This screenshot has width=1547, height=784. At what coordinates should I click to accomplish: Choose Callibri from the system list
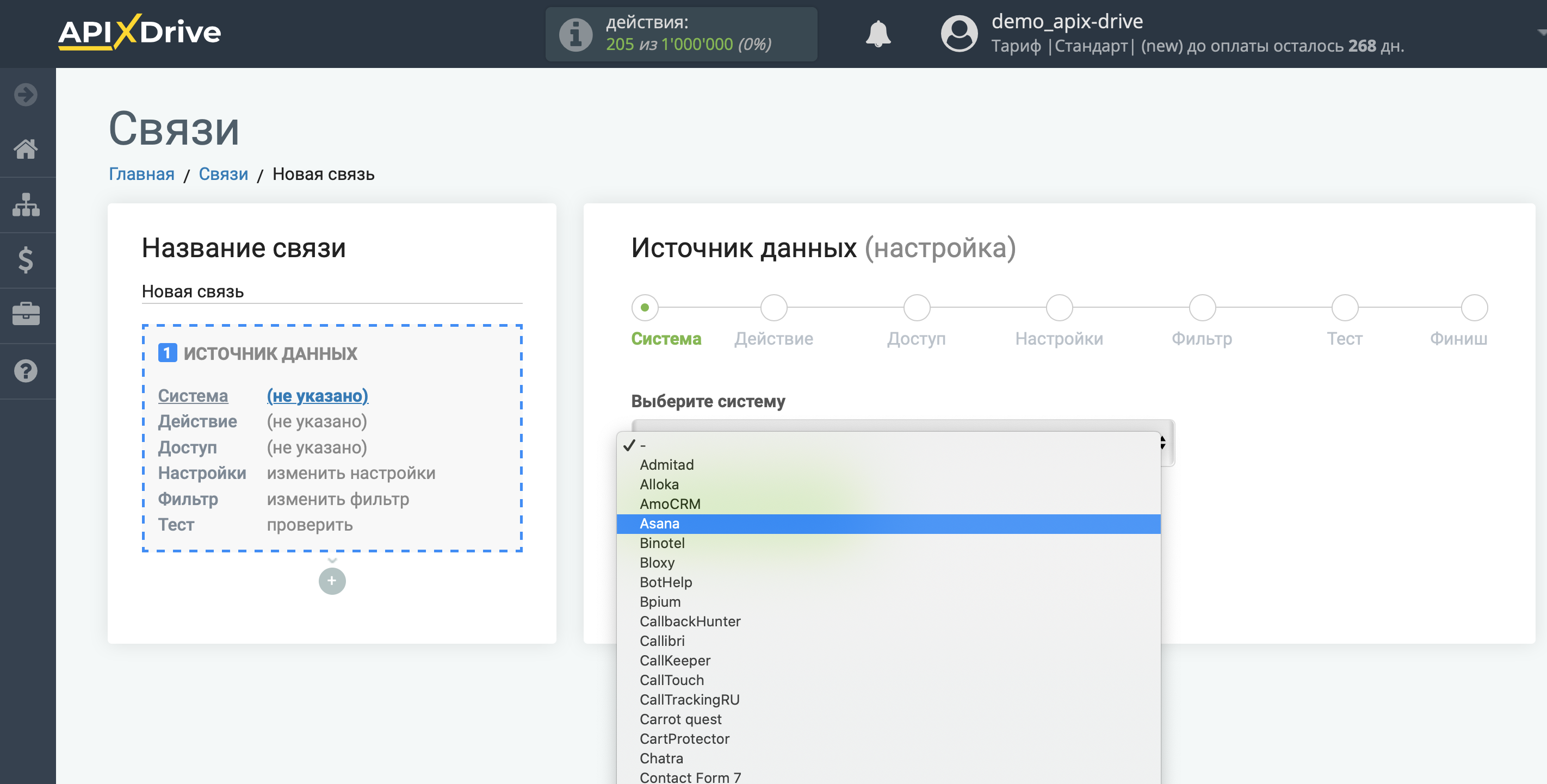[x=888, y=641]
